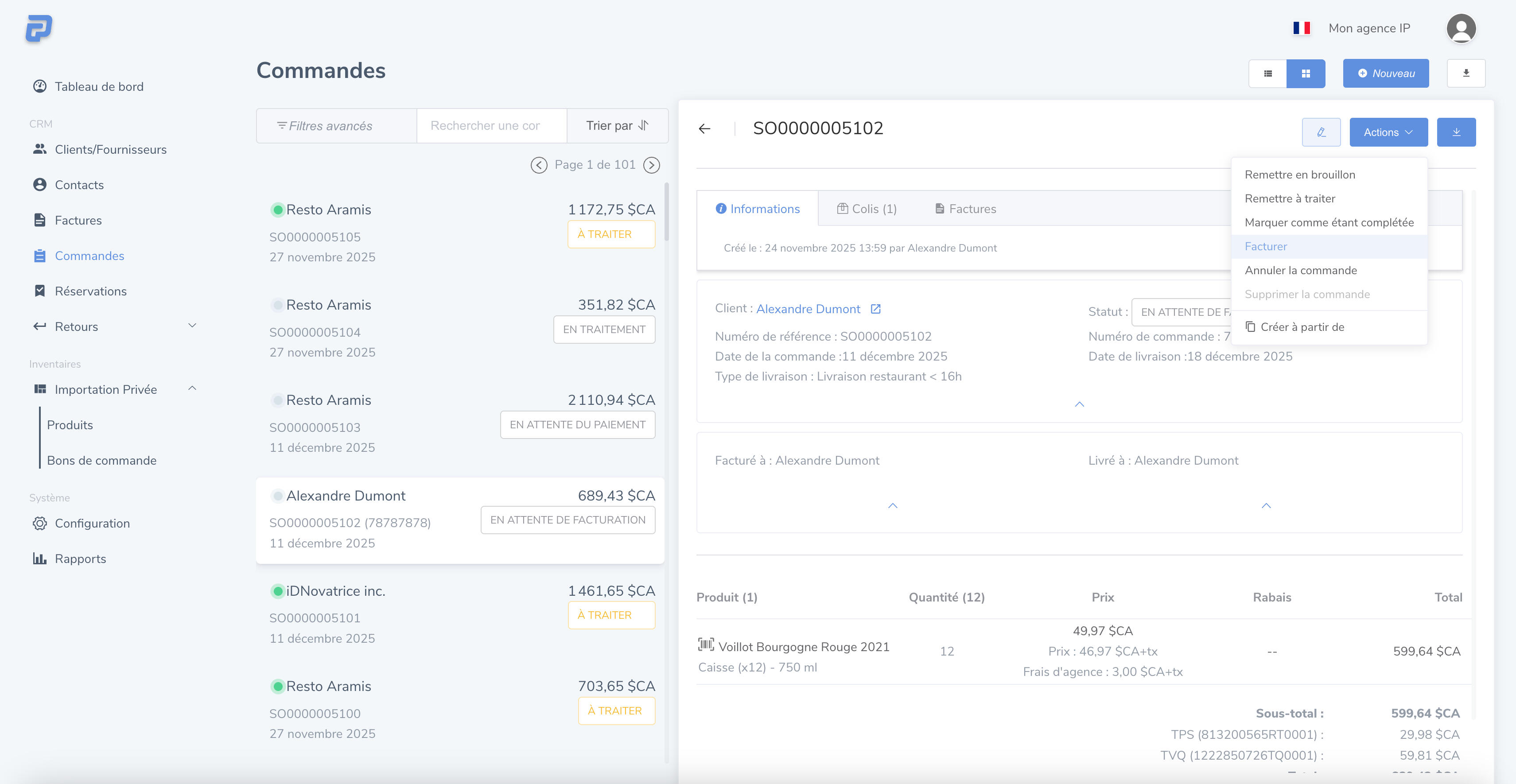Collapse Importation Privée submenu
This screenshot has width=1516, height=784.
click(192, 389)
